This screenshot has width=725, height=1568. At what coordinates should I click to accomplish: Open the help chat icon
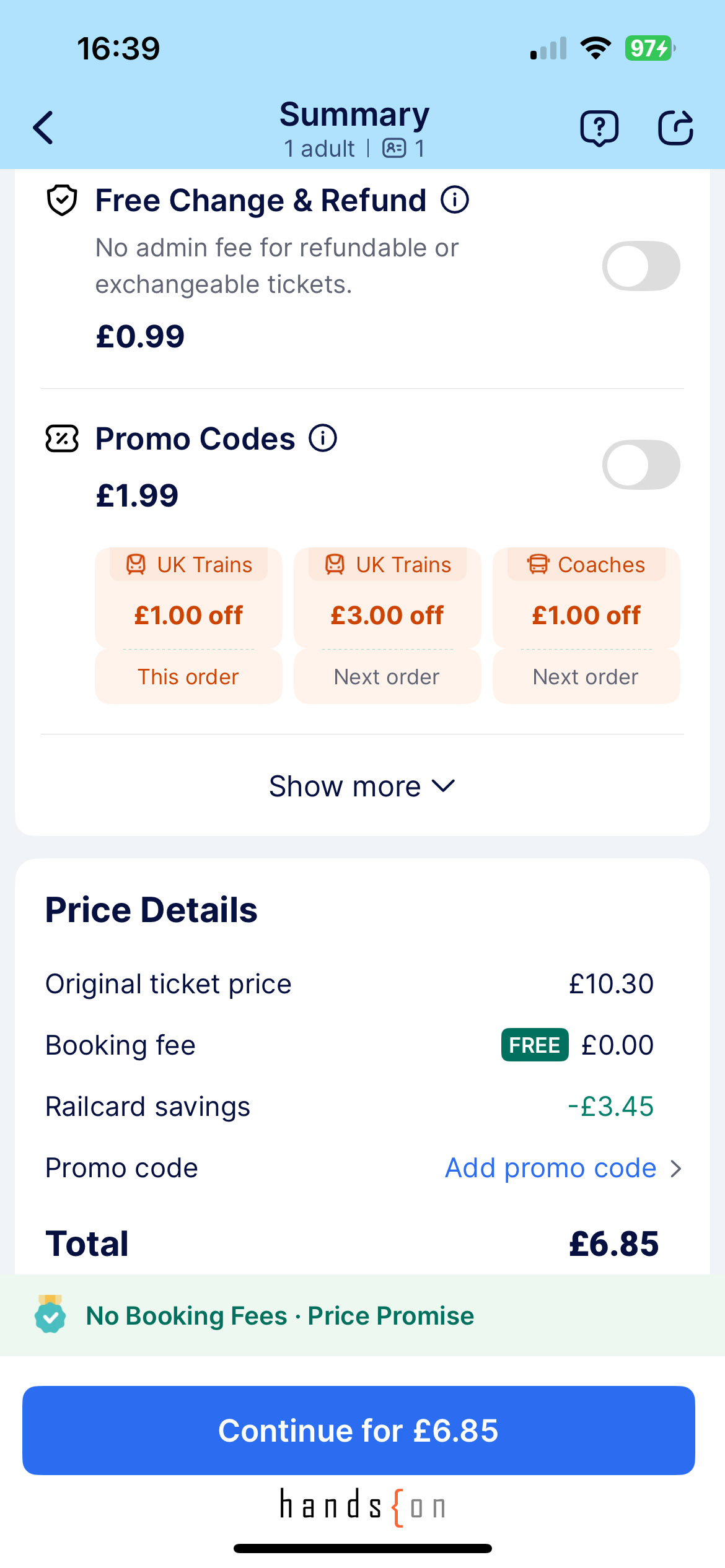[599, 128]
